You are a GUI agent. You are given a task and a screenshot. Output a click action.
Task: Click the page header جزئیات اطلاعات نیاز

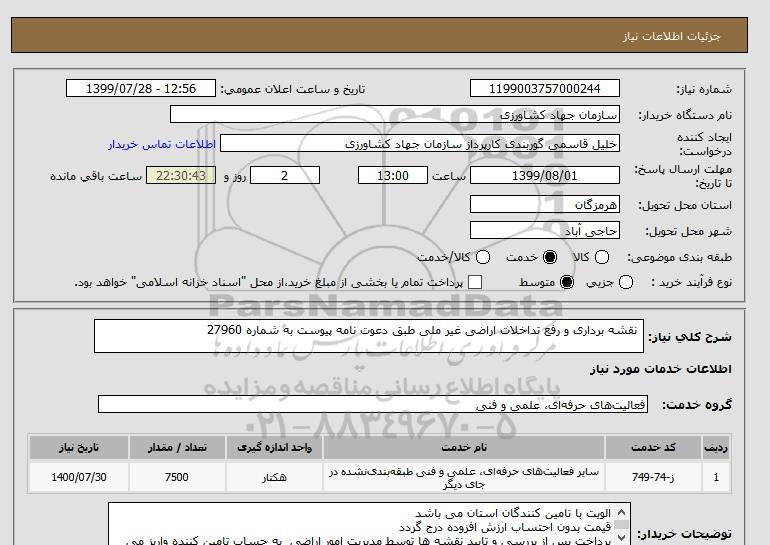pyautogui.click(x=671, y=36)
